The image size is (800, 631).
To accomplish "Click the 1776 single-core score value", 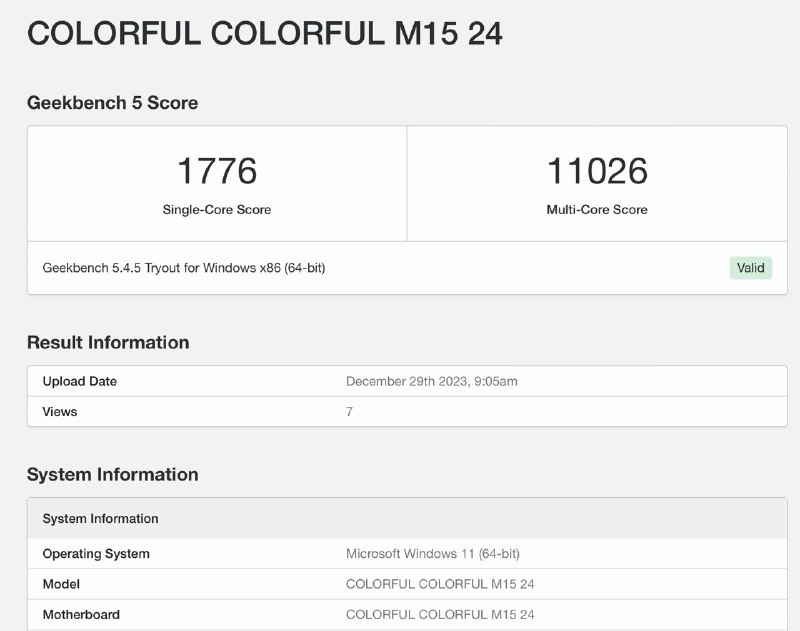I will click(217, 170).
